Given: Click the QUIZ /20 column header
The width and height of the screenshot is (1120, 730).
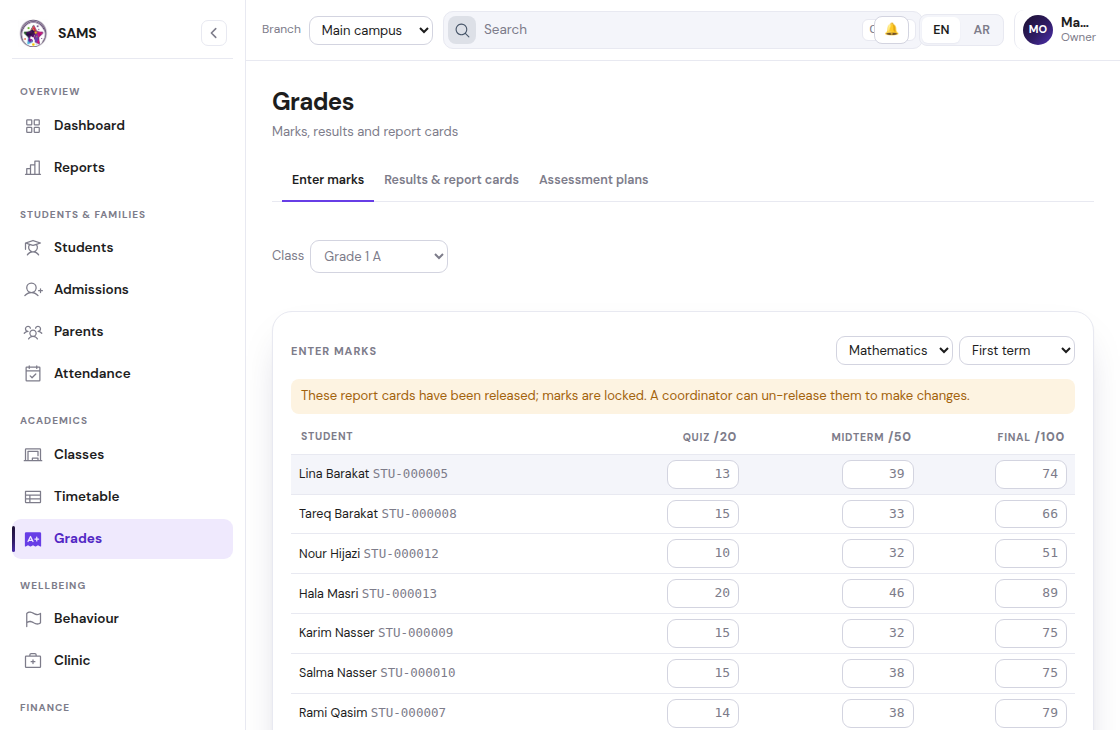Looking at the screenshot, I should tap(709, 437).
